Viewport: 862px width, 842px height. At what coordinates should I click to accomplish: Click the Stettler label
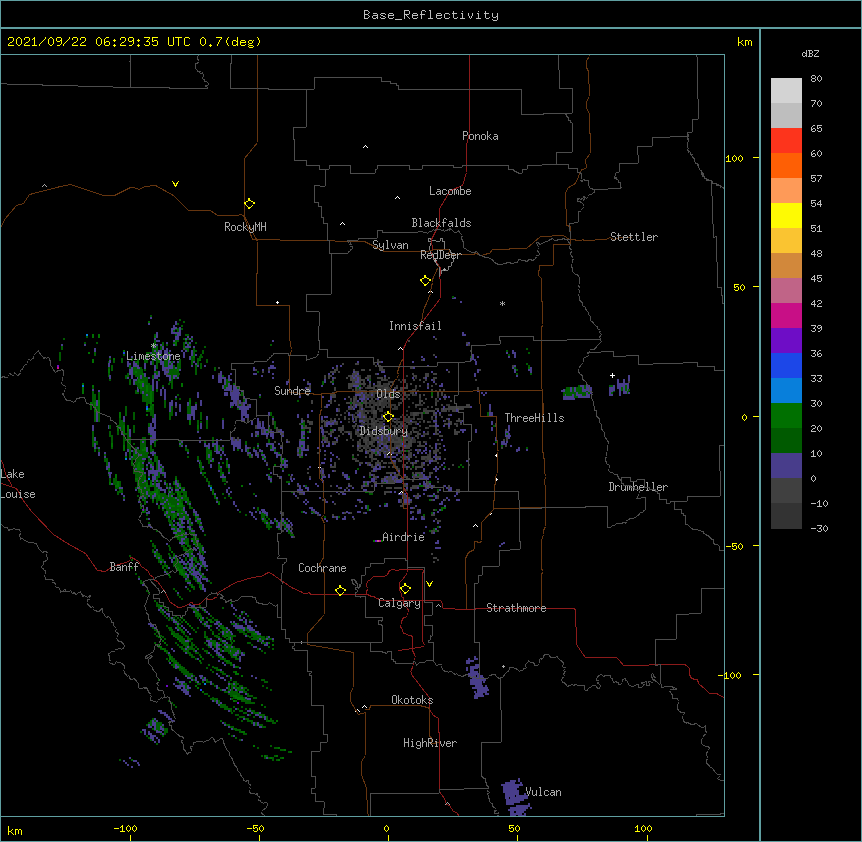tap(634, 237)
